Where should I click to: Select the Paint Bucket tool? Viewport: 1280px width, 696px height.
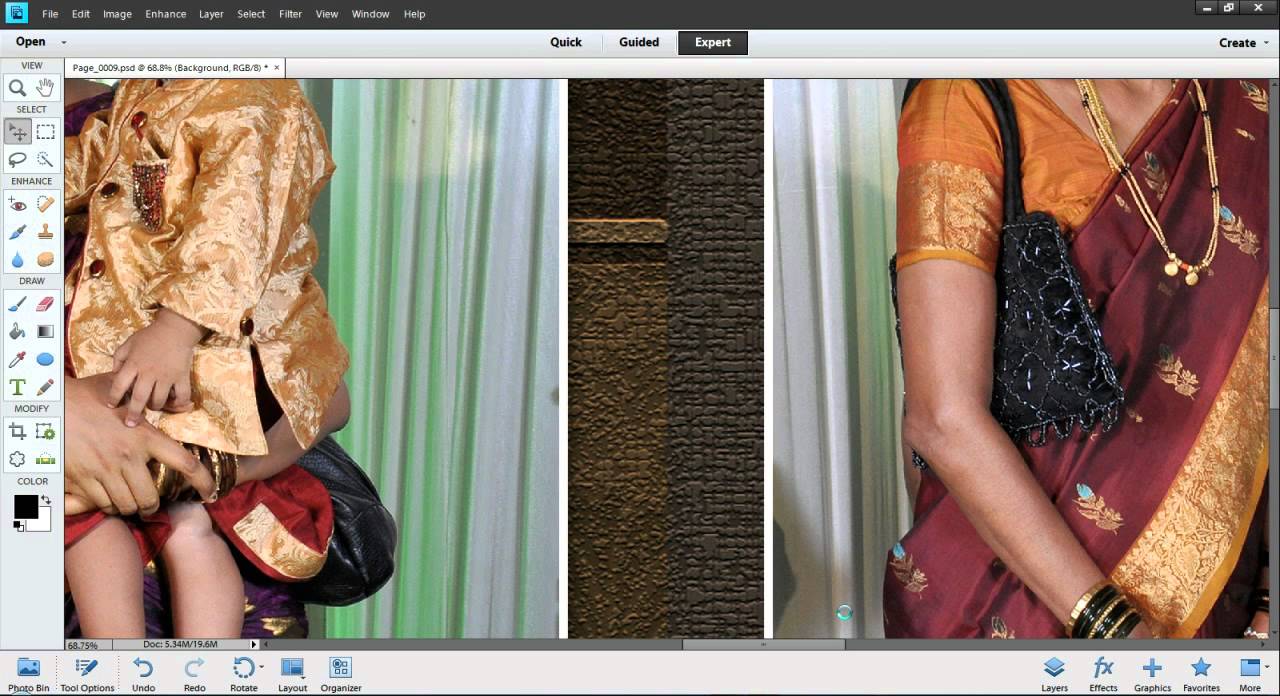pyautogui.click(x=17, y=331)
